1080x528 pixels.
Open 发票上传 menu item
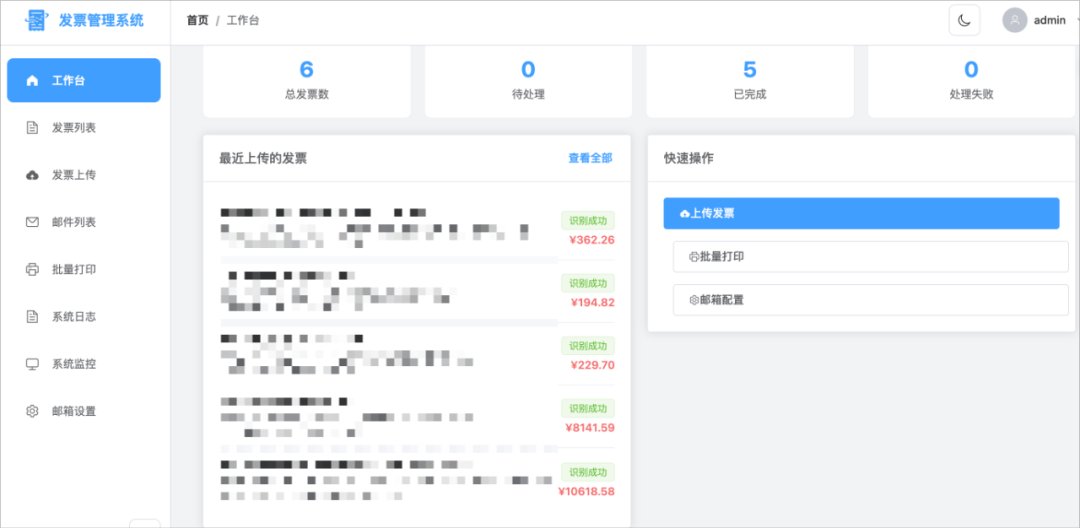pos(84,175)
